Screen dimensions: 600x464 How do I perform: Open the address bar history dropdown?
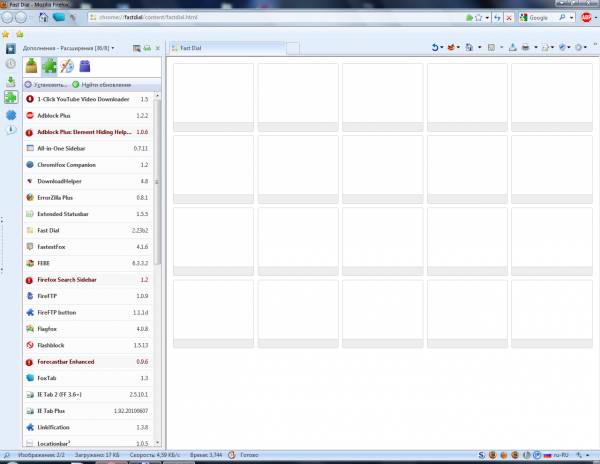pyautogui.click(x=487, y=18)
